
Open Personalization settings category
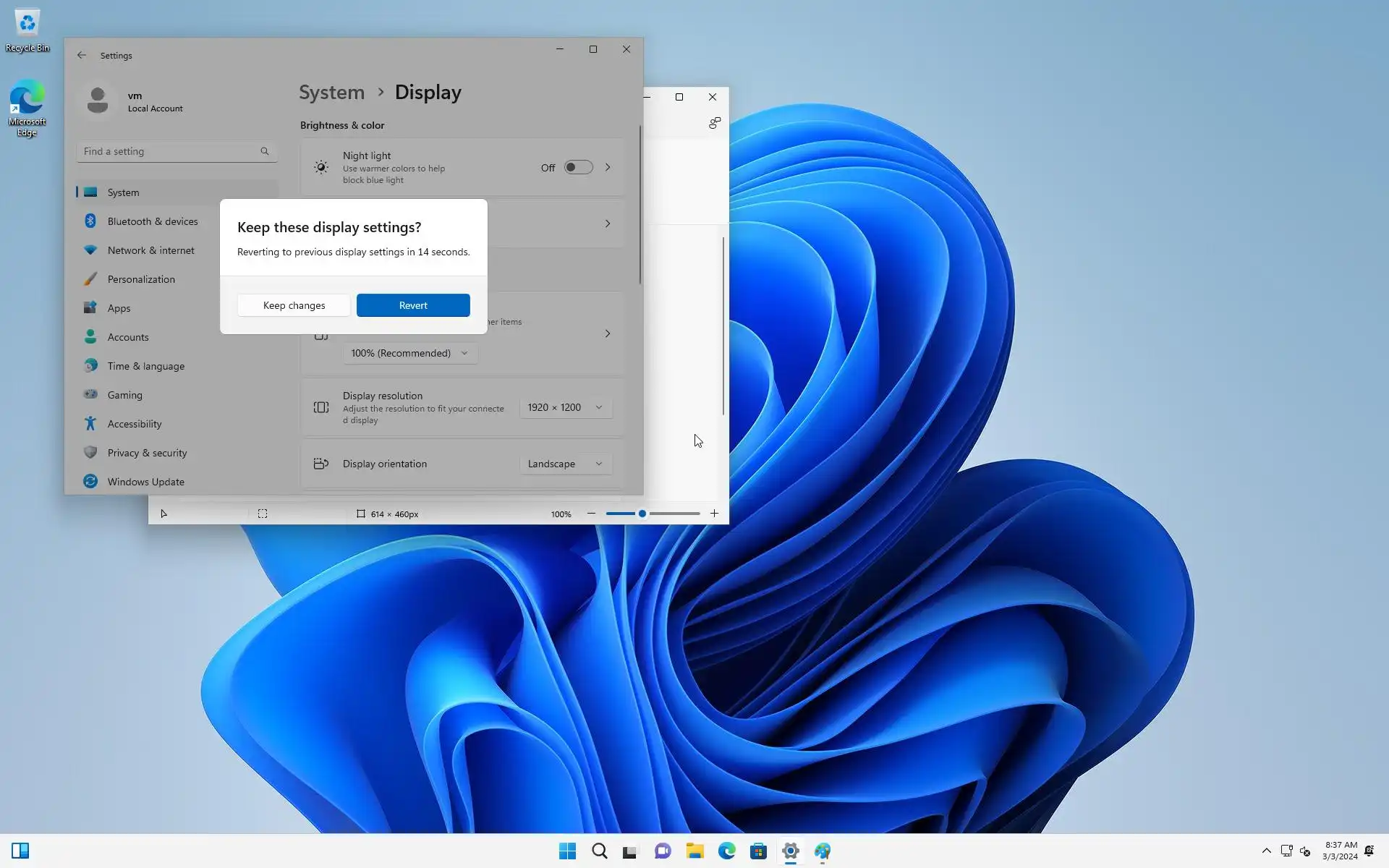point(141,279)
